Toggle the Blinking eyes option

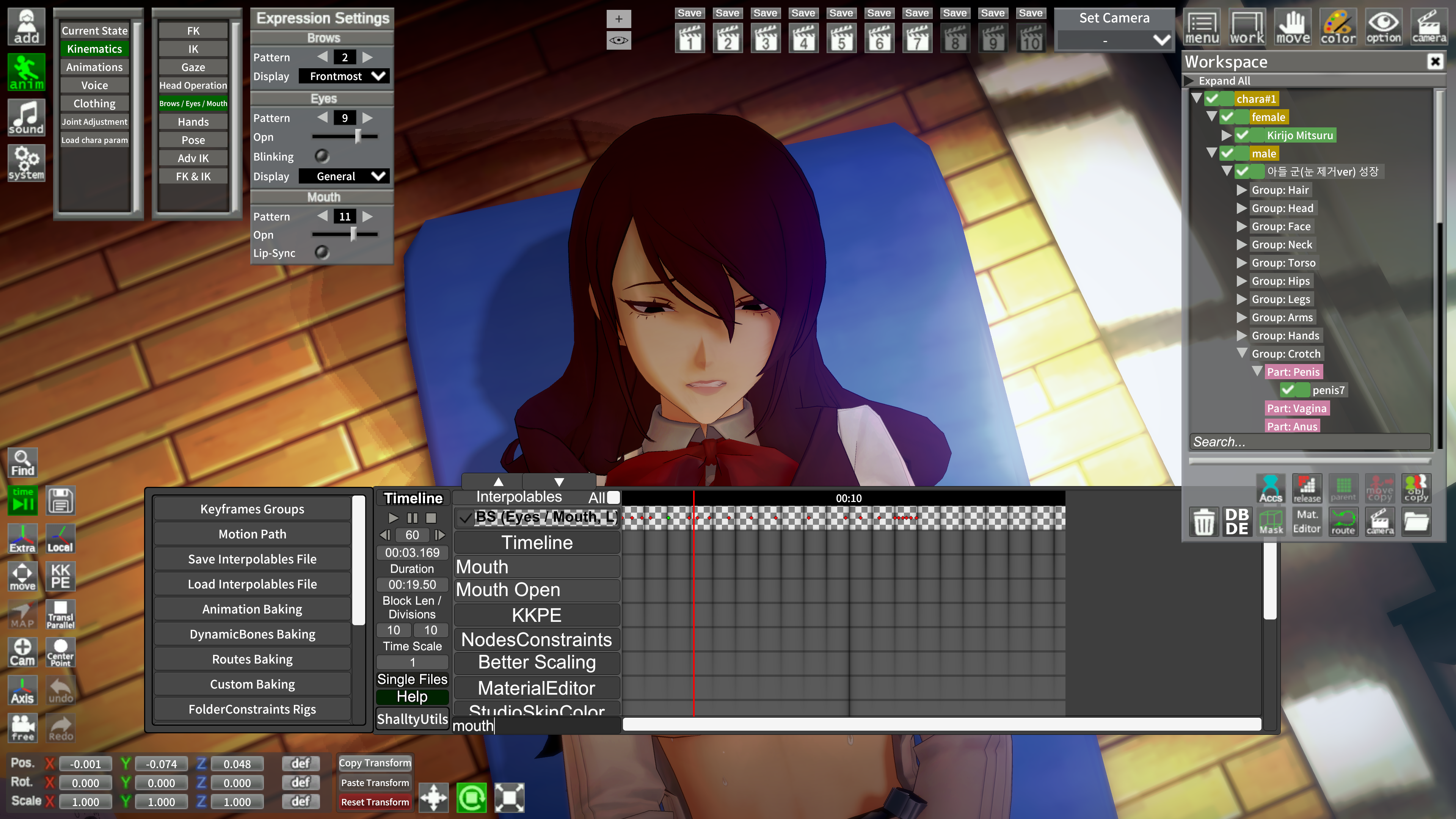(x=322, y=156)
